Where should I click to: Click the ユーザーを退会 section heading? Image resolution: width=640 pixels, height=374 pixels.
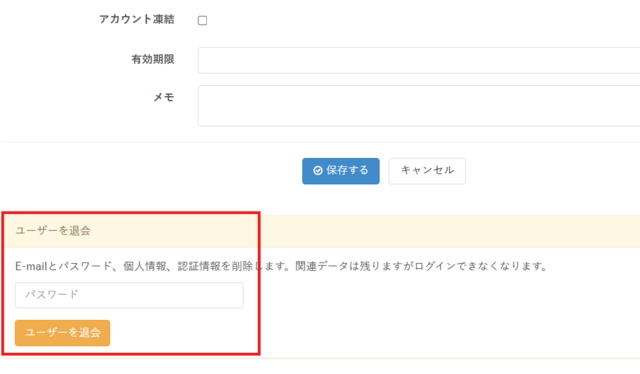(53, 231)
